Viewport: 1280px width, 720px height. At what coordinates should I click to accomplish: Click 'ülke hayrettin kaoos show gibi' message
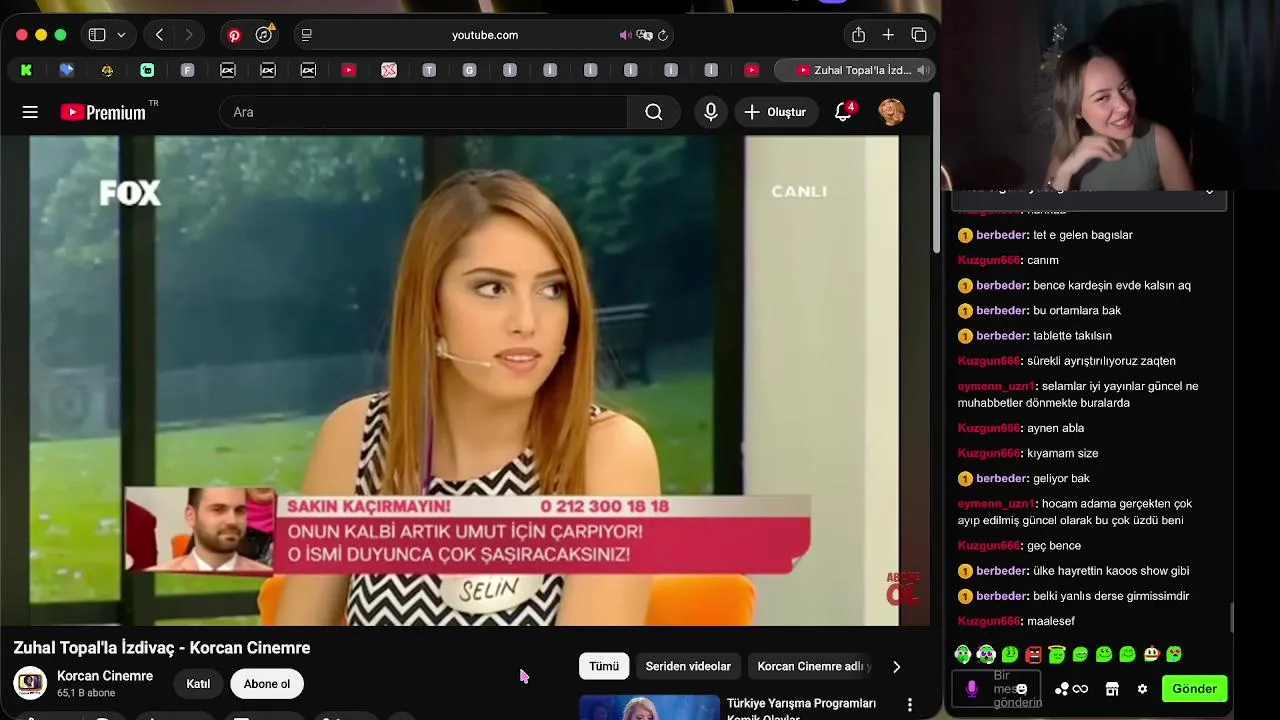point(1111,571)
